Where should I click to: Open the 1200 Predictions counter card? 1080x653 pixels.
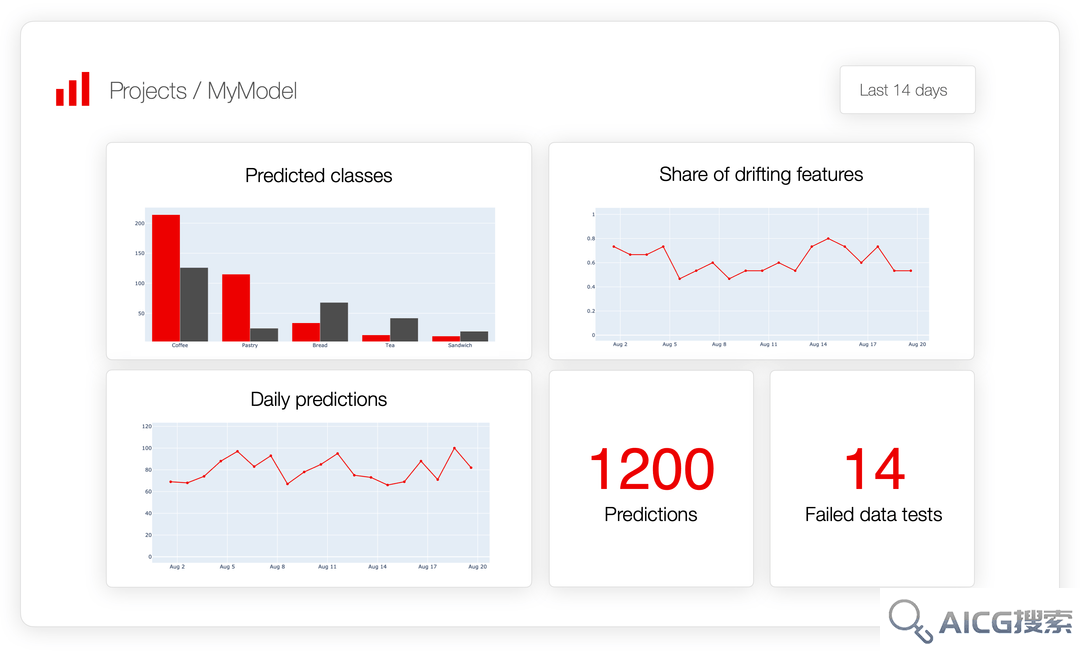(x=651, y=479)
